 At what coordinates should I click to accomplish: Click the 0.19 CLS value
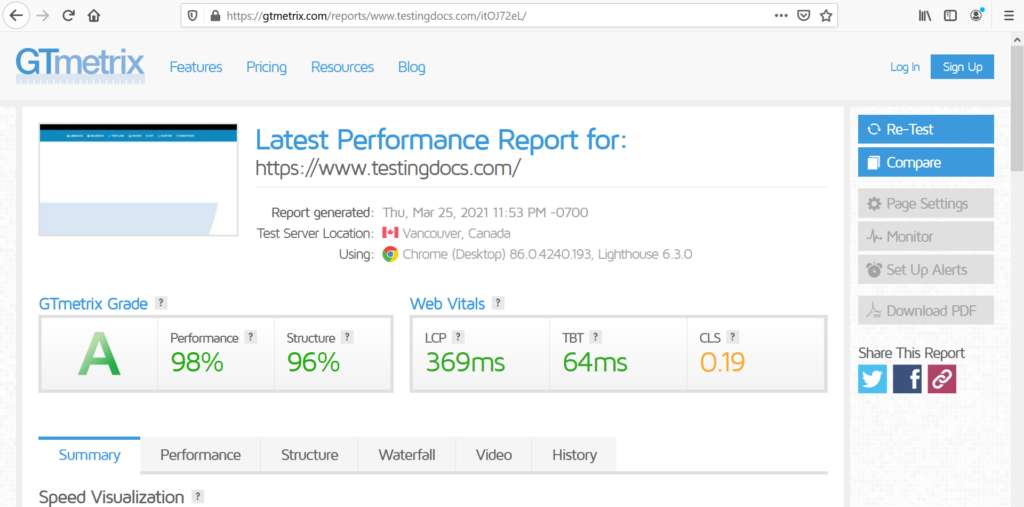tap(723, 362)
